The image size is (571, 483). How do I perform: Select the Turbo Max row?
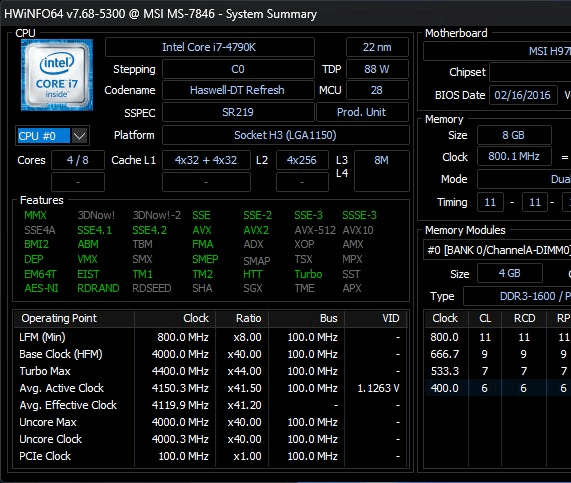click(210, 371)
